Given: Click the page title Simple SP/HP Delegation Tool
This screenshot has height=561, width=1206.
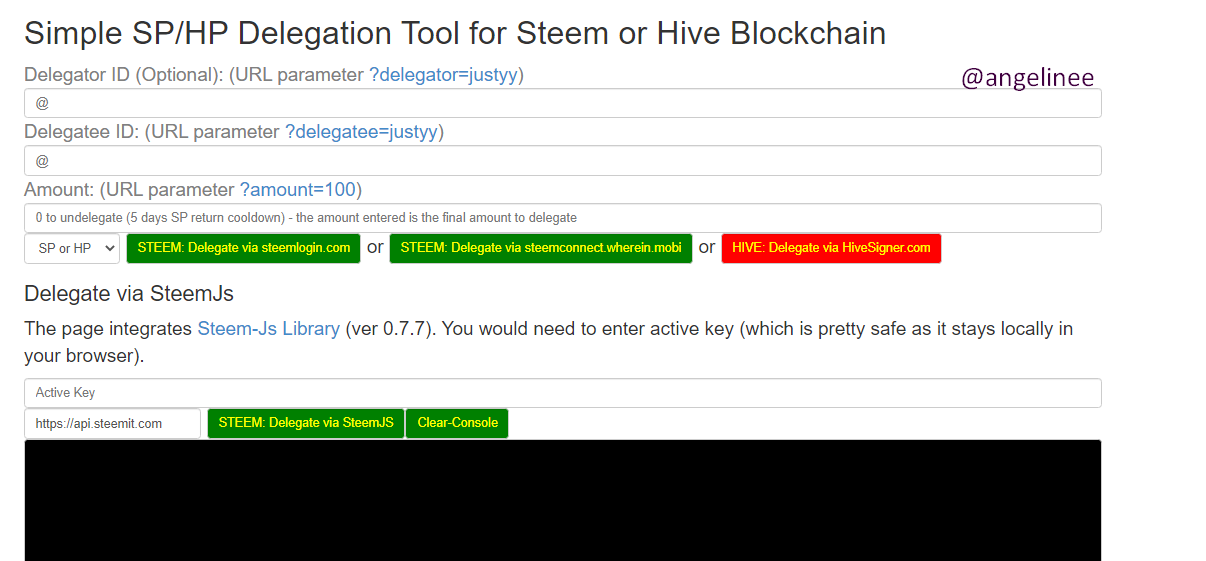Looking at the screenshot, I should 455,34.
